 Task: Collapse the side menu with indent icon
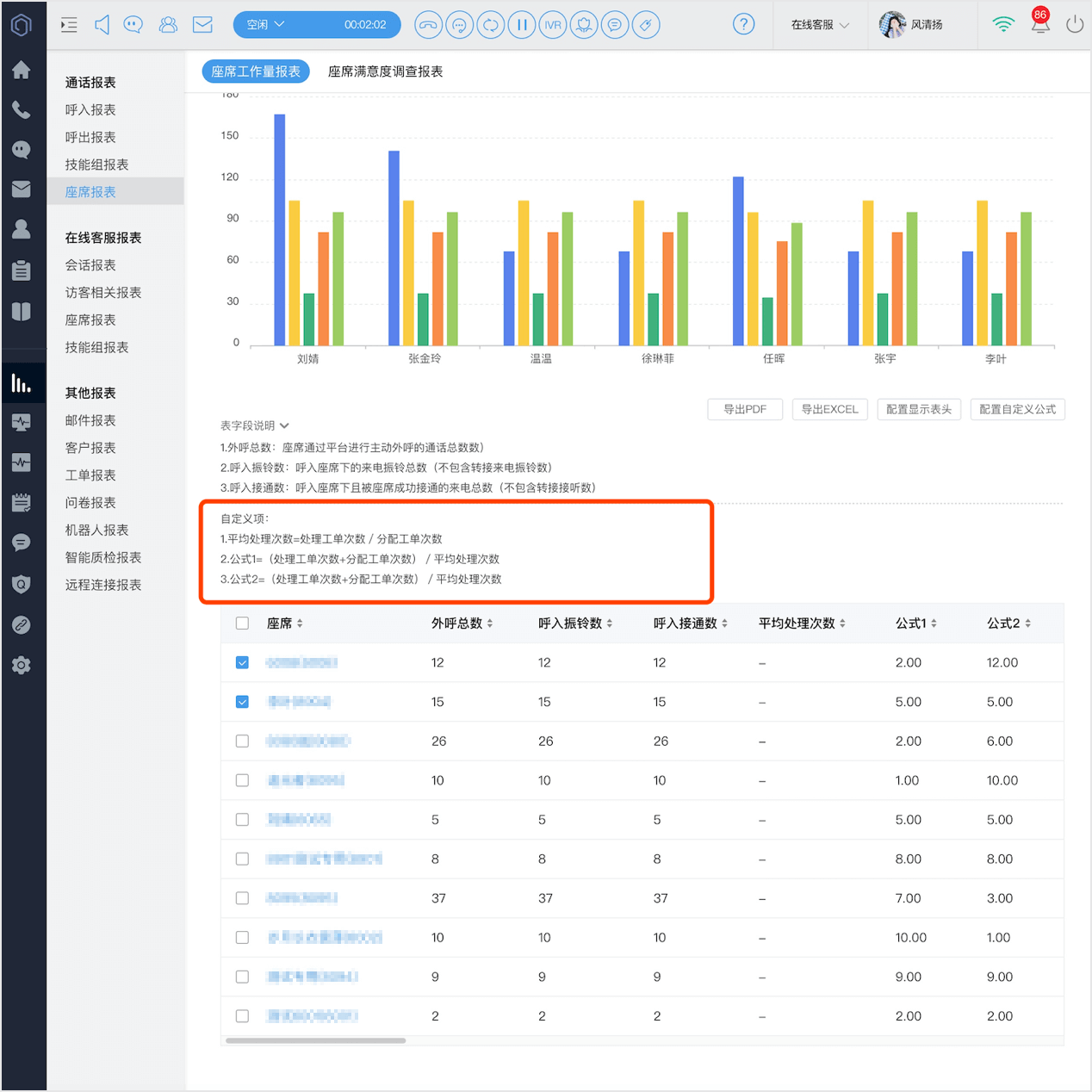point(69,25)
